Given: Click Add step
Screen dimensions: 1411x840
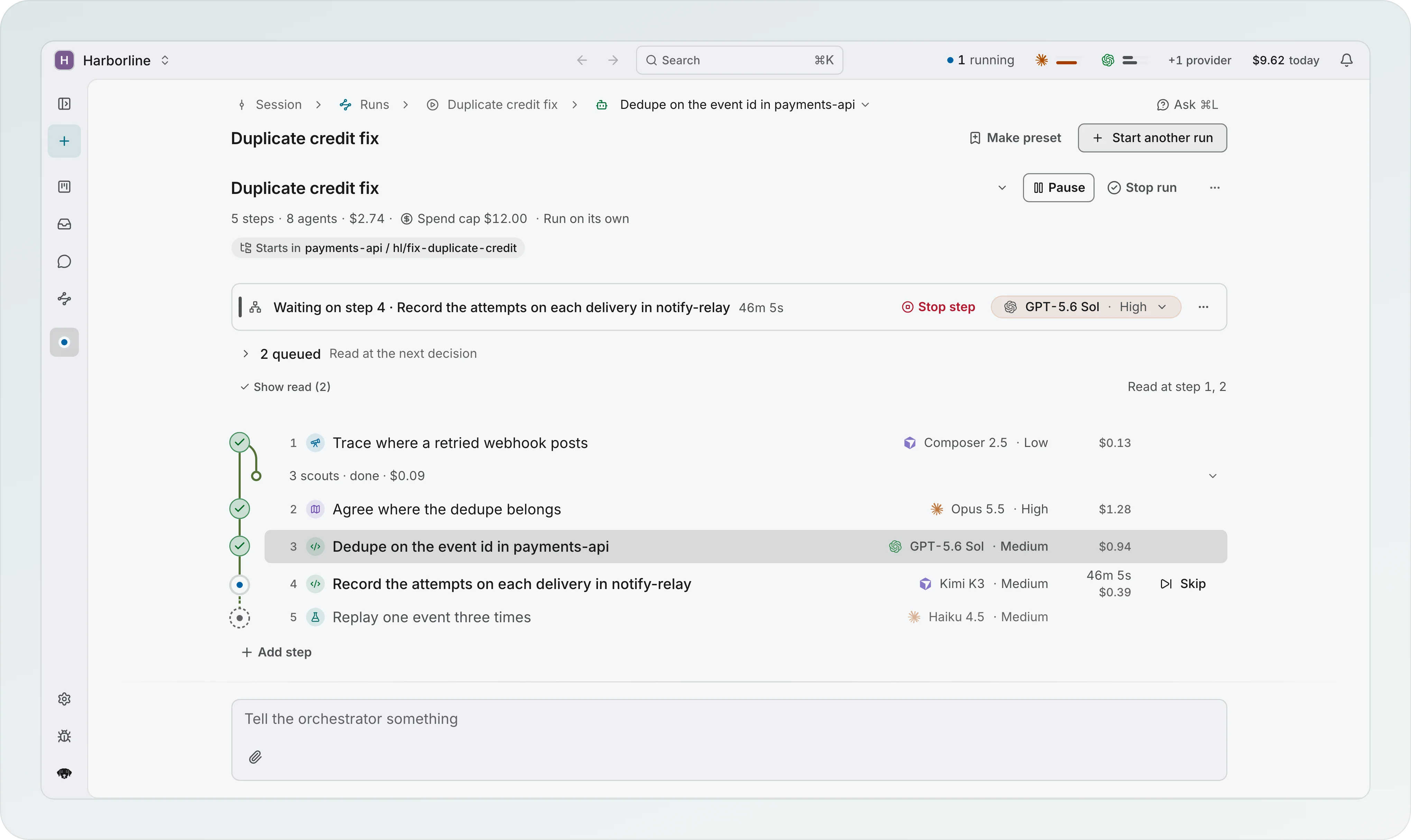Looking at the screenshot, I should point(276,652).
